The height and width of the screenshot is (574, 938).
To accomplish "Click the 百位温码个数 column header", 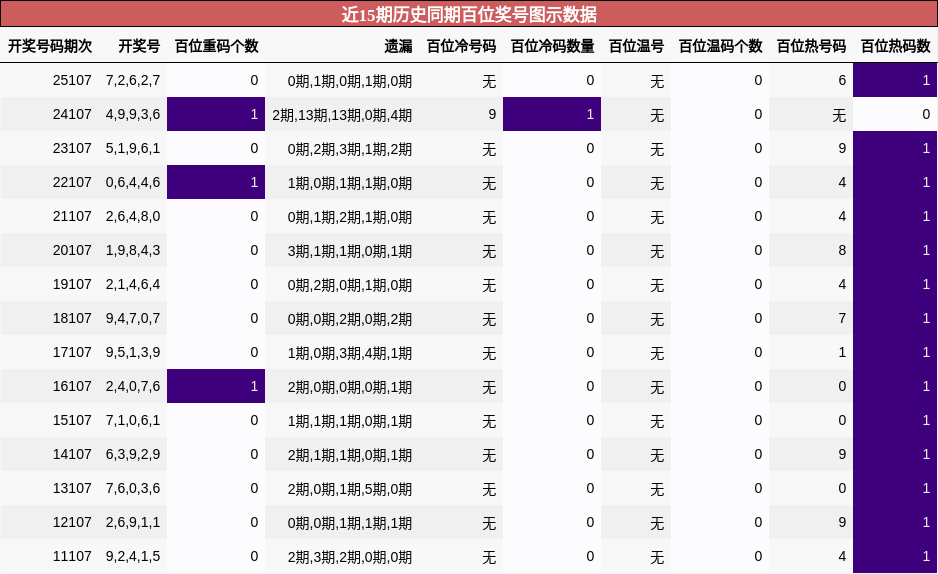I will pyautogui.click(x=720, y=46).
